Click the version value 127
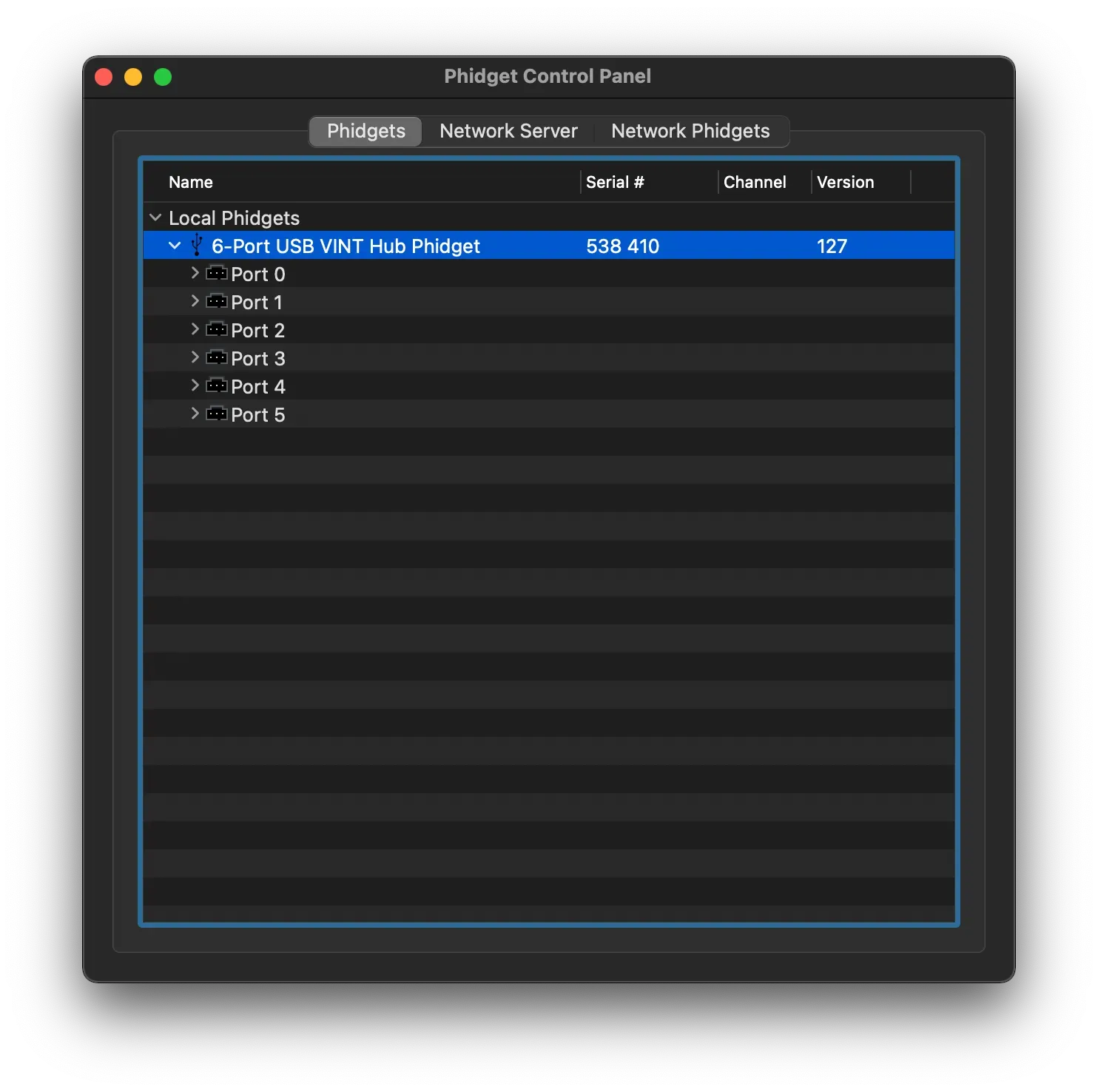 click(832, 246)
